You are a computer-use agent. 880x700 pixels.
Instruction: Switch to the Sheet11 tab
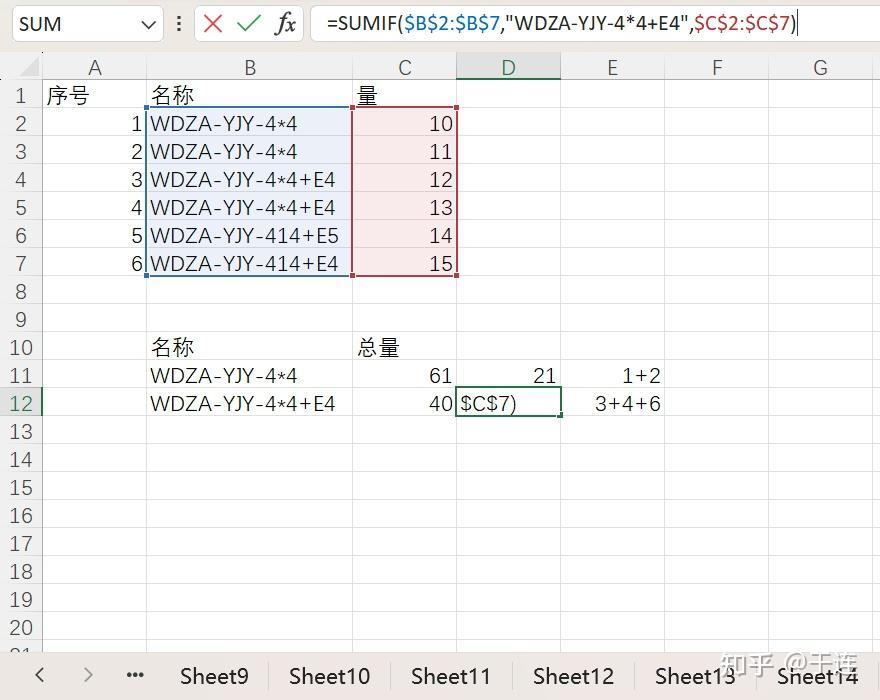[x=451, y=676]
